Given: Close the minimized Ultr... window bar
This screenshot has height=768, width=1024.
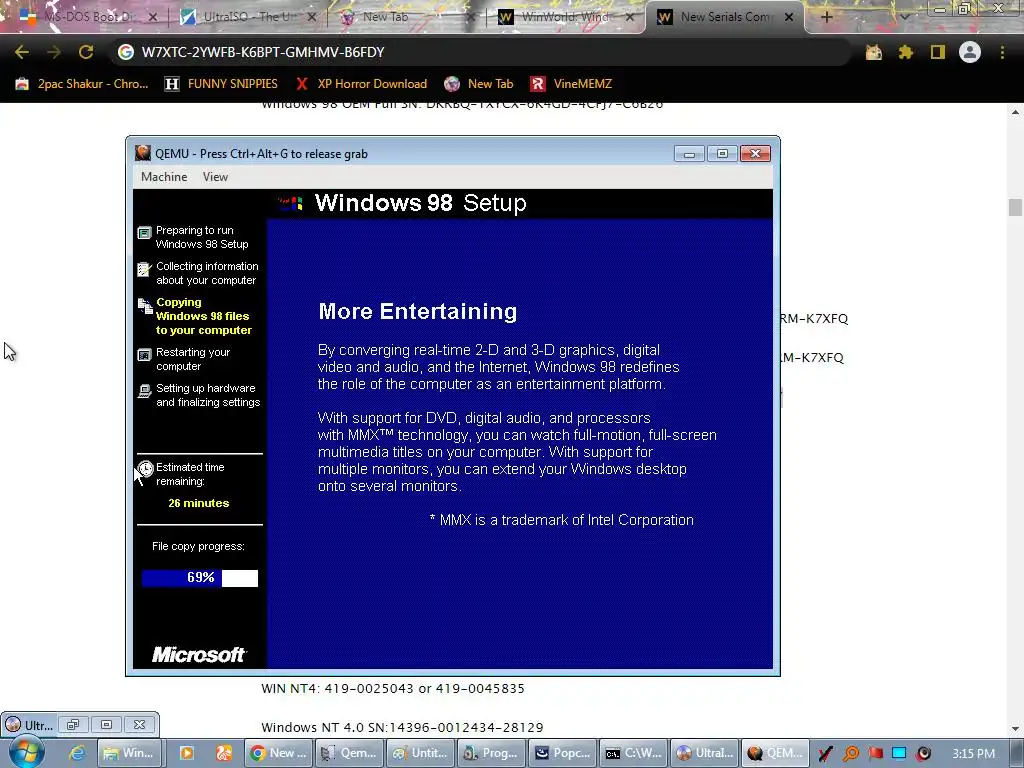Looking at the screenshot, I should tap(139, 724).
